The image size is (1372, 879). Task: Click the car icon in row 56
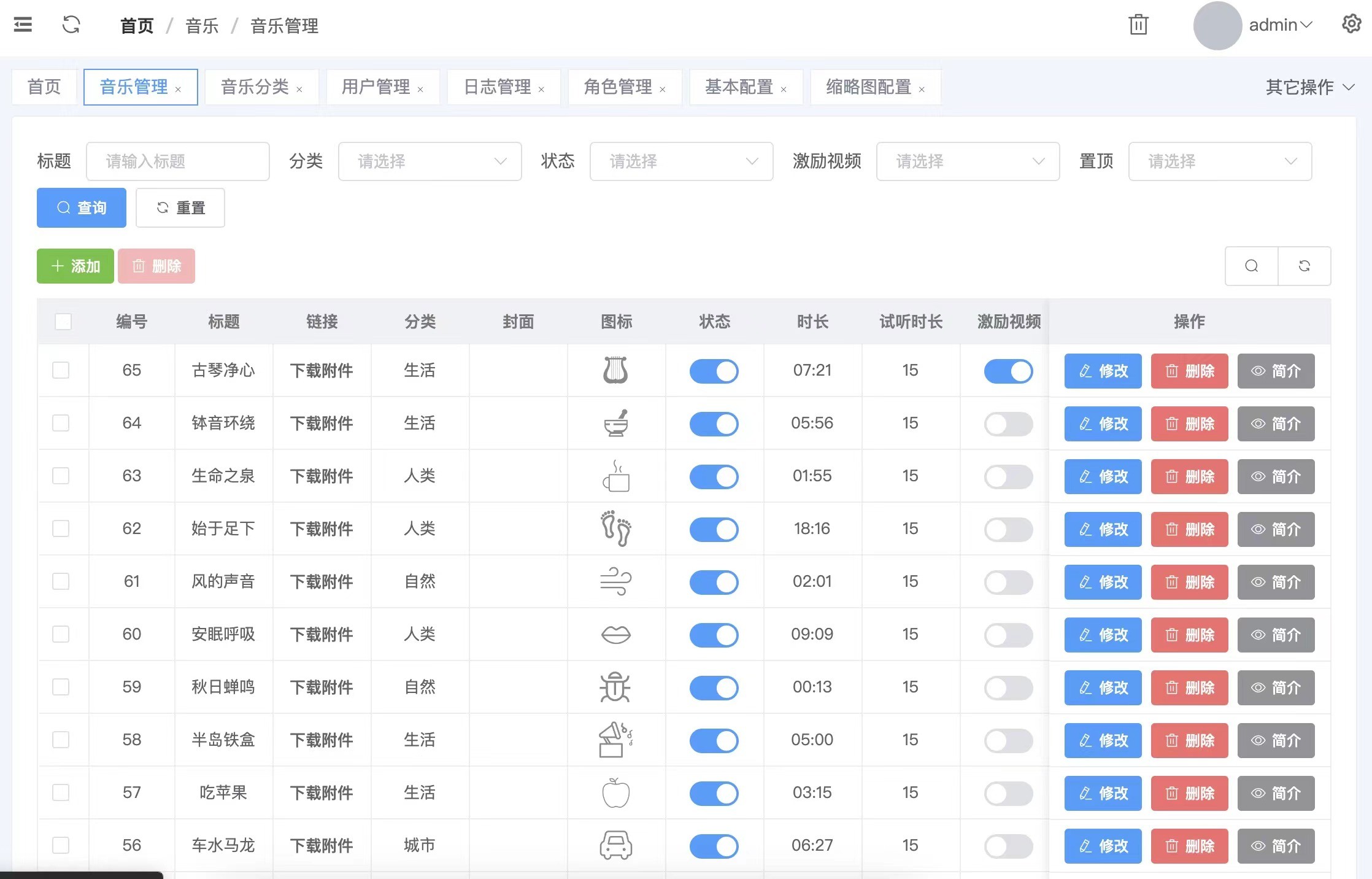615,845
